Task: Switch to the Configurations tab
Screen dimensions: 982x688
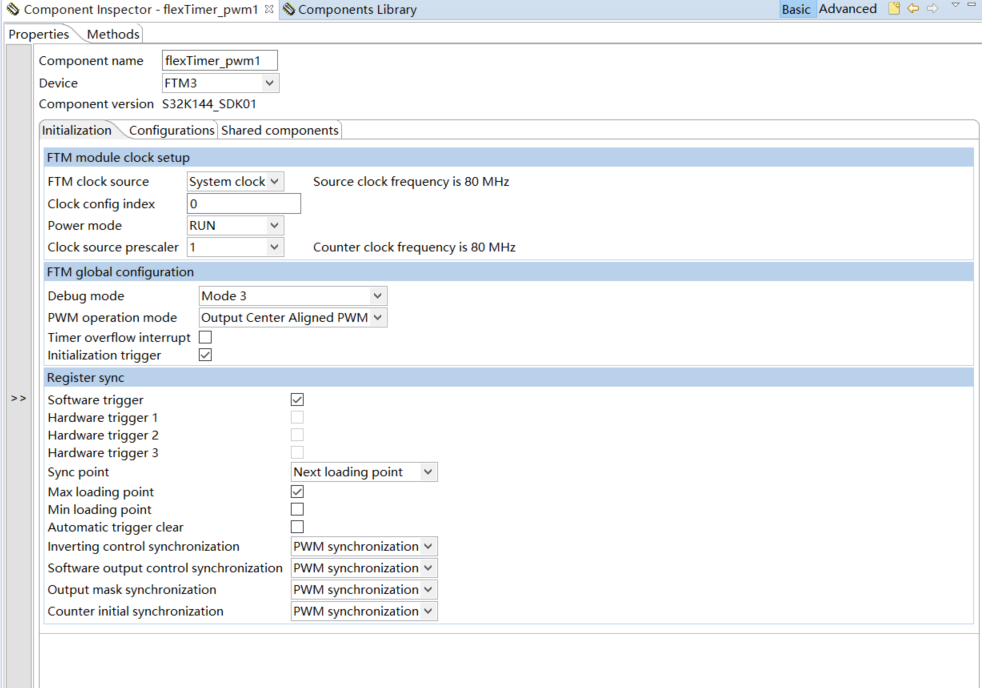Action: 171,129
